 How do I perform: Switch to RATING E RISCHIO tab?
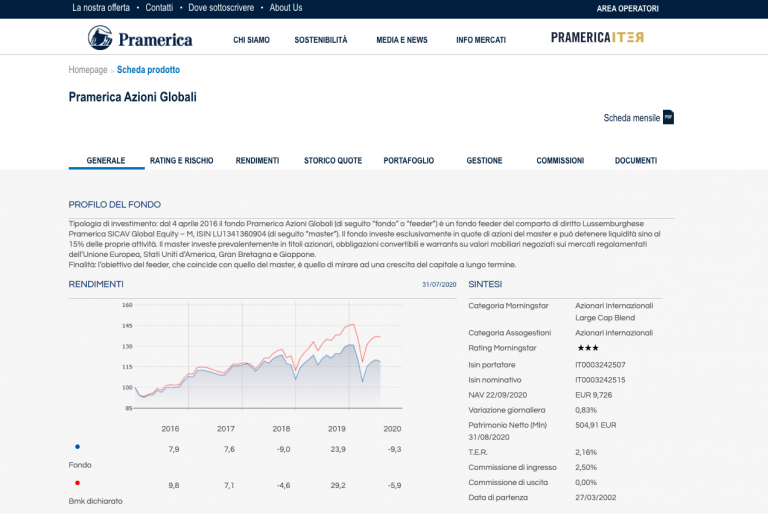pyautogui.click(x=181, y=161)
